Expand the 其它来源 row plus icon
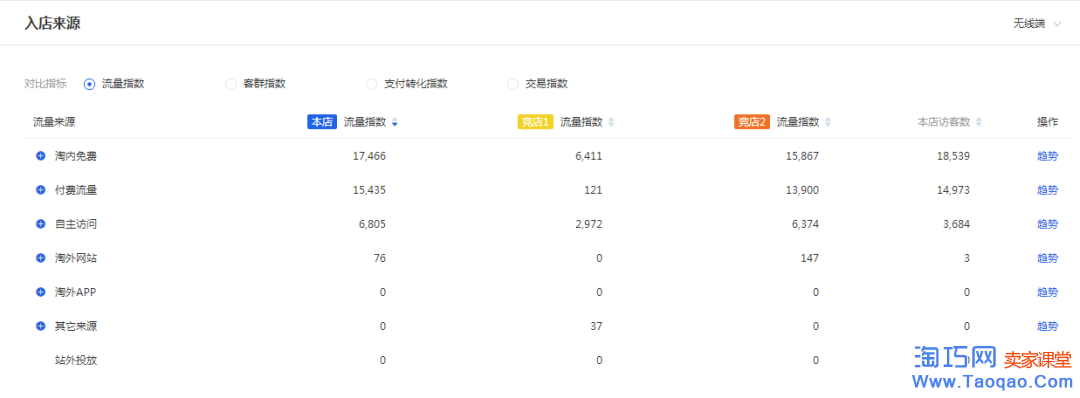Viewport: 1080px width, 398px height. 41,326
